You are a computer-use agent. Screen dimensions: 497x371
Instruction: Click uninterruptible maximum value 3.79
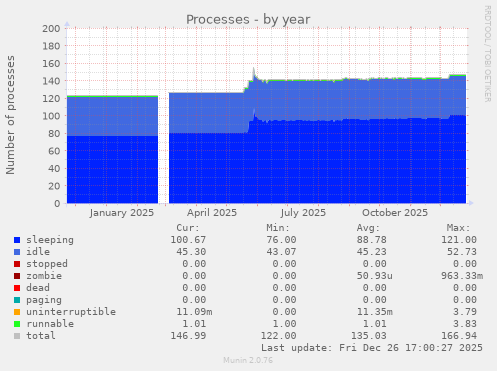pyautogui.click(x=465, y=312)
